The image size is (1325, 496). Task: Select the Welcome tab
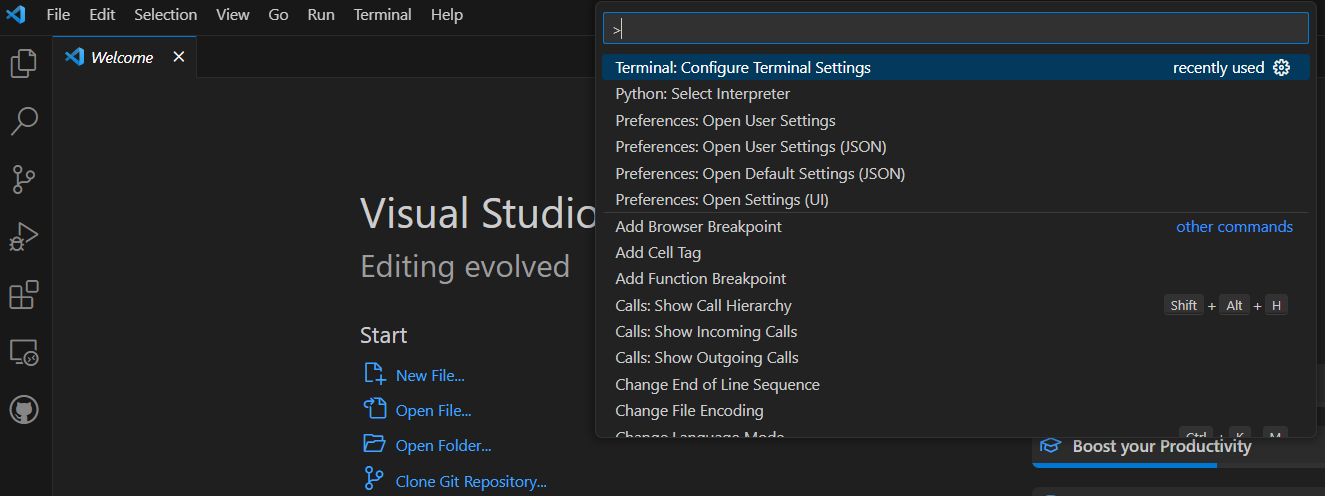[x=125, y=57]
